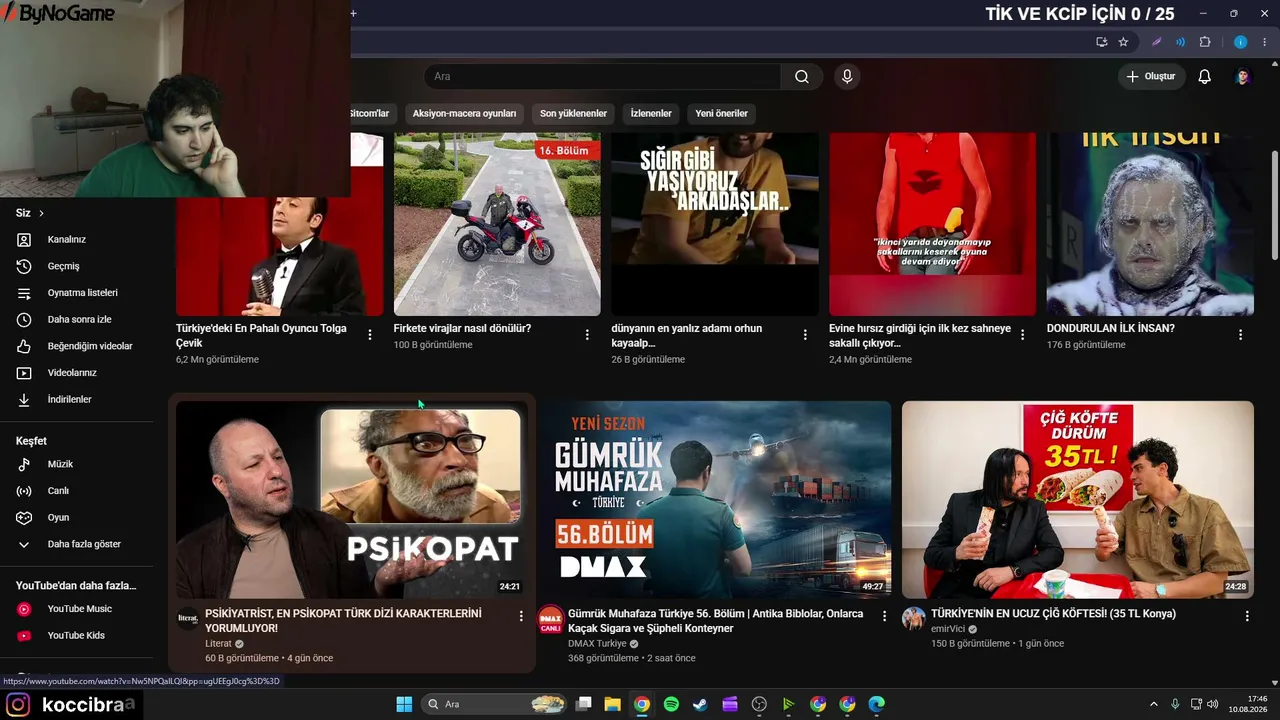Click the YouTube search magnifier button
The width and height of the screenshot is (1280, 720).
[x=802, y=77]
